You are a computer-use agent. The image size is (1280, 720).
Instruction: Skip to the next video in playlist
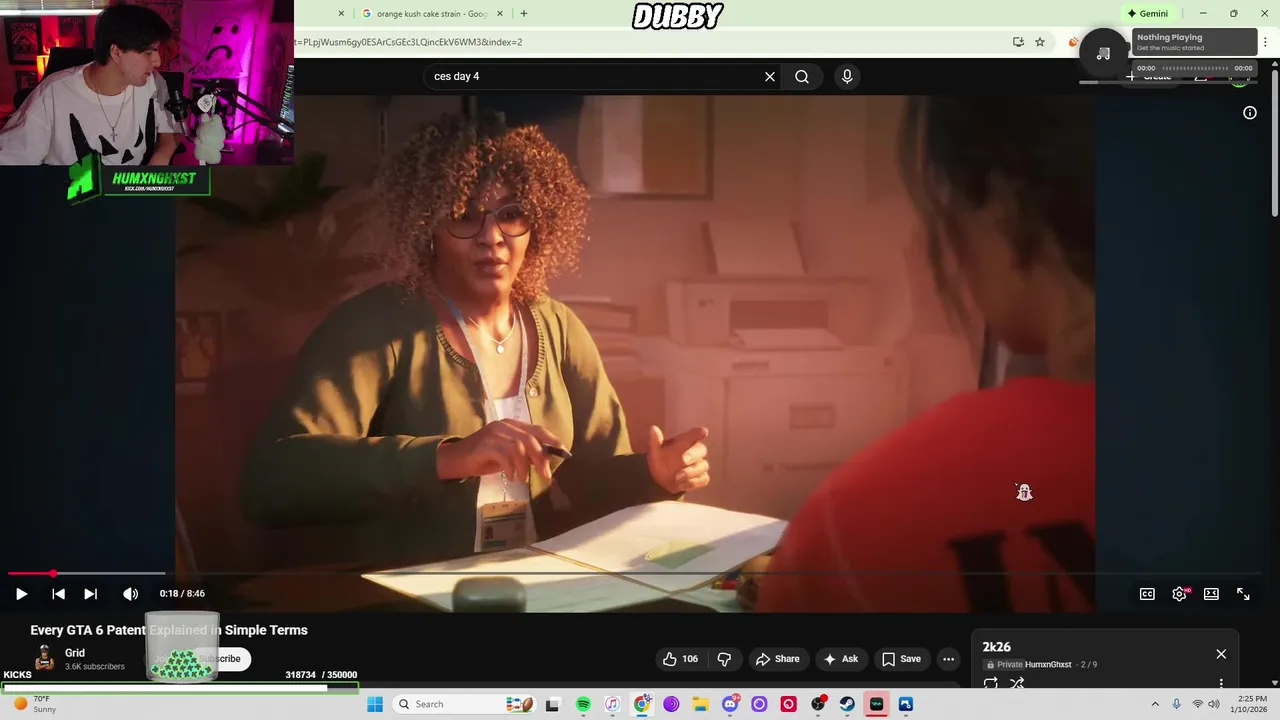point(90,594)
